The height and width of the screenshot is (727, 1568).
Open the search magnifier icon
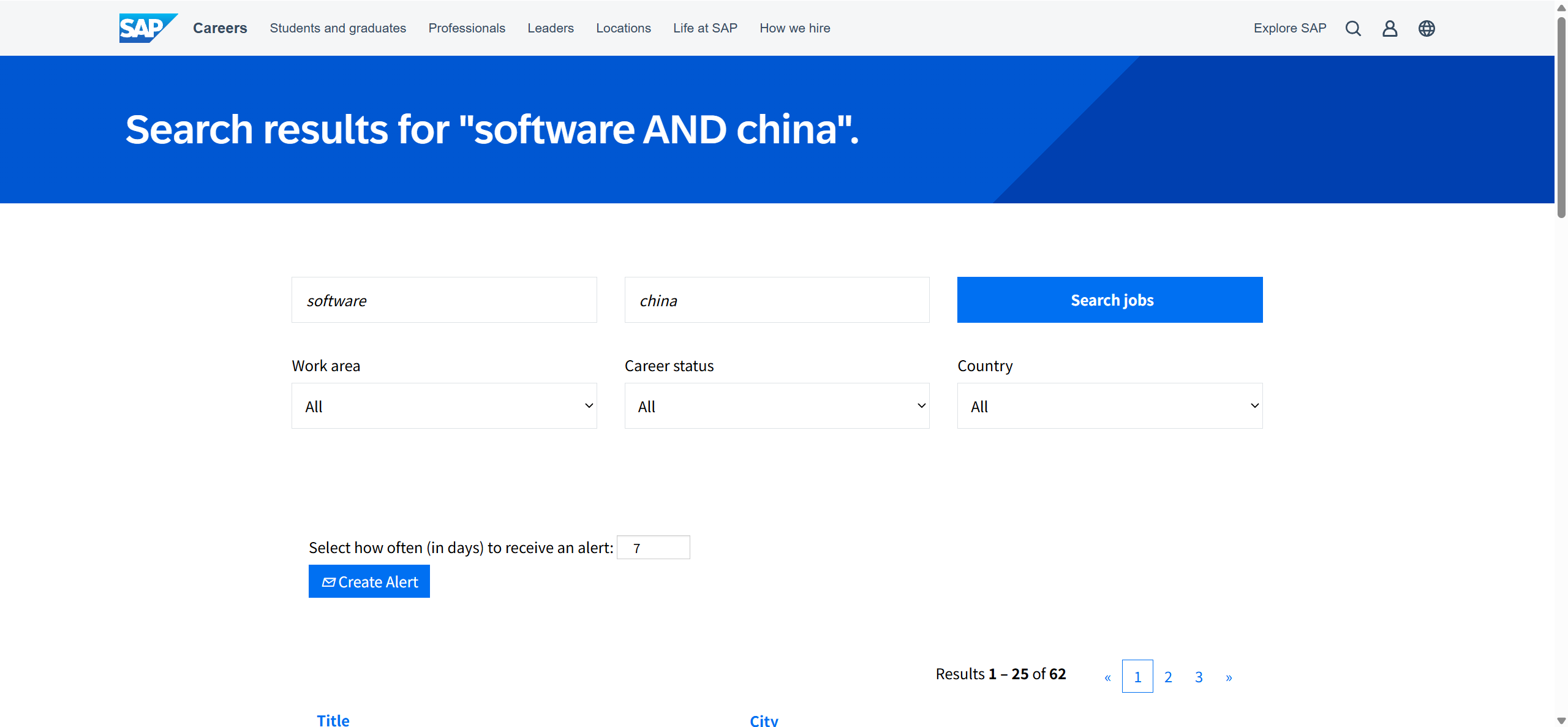point(1353,28)
